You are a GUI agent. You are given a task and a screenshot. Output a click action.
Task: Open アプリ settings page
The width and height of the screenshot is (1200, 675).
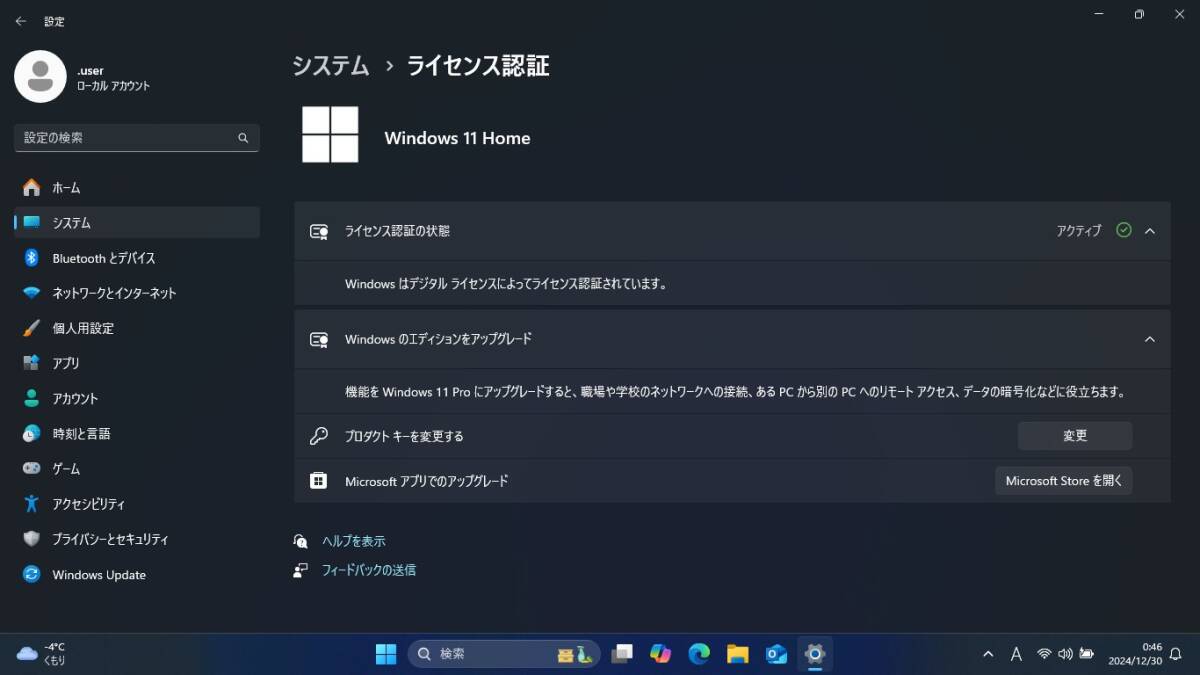137,363
